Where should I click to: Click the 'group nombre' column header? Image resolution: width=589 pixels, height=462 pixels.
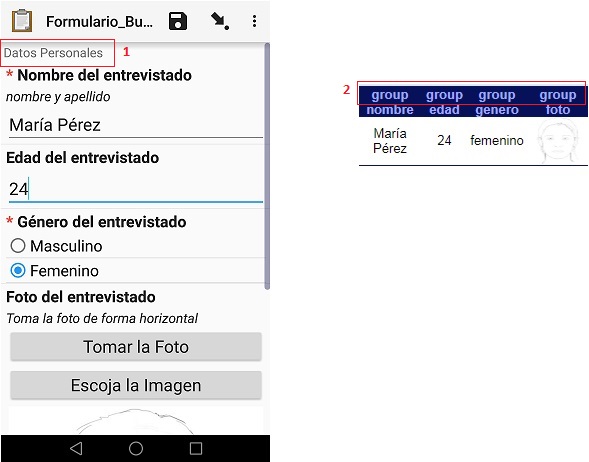click(390, 102)
